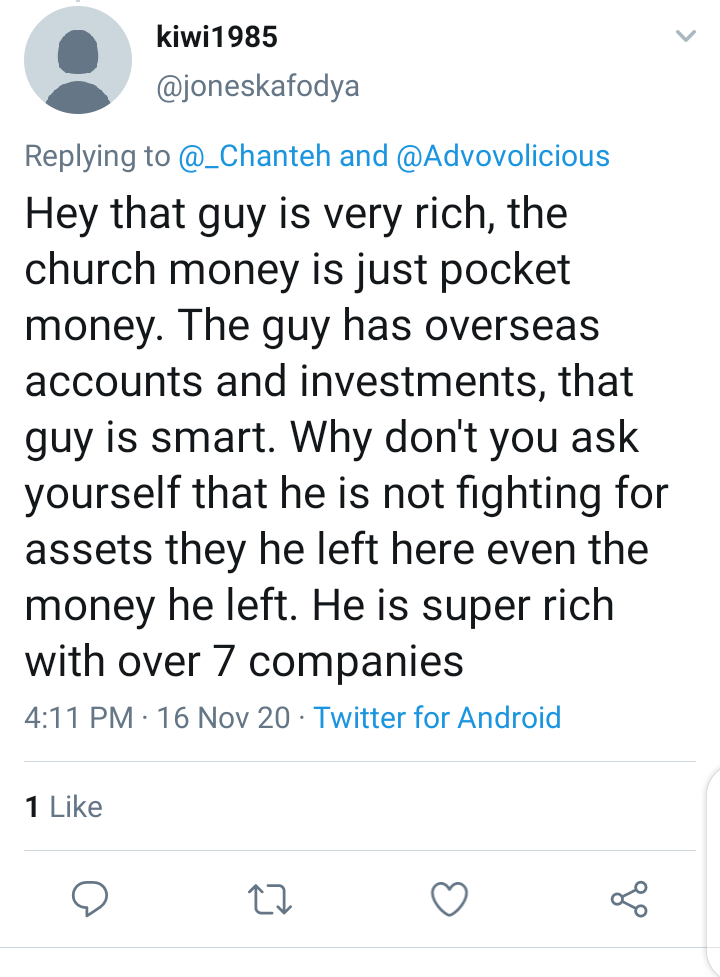Click the Twitter for Android source link
The height and width of the screenshot is (977, 720).
tap(437, 717)
